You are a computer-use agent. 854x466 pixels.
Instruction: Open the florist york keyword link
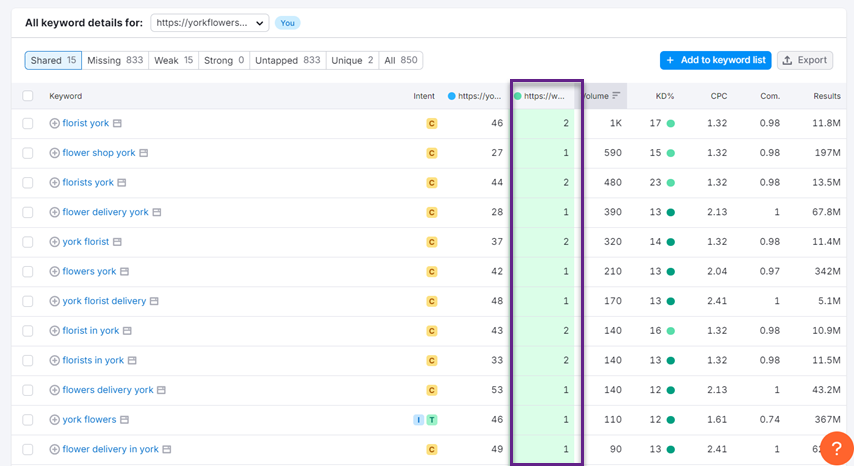point(86,124)
